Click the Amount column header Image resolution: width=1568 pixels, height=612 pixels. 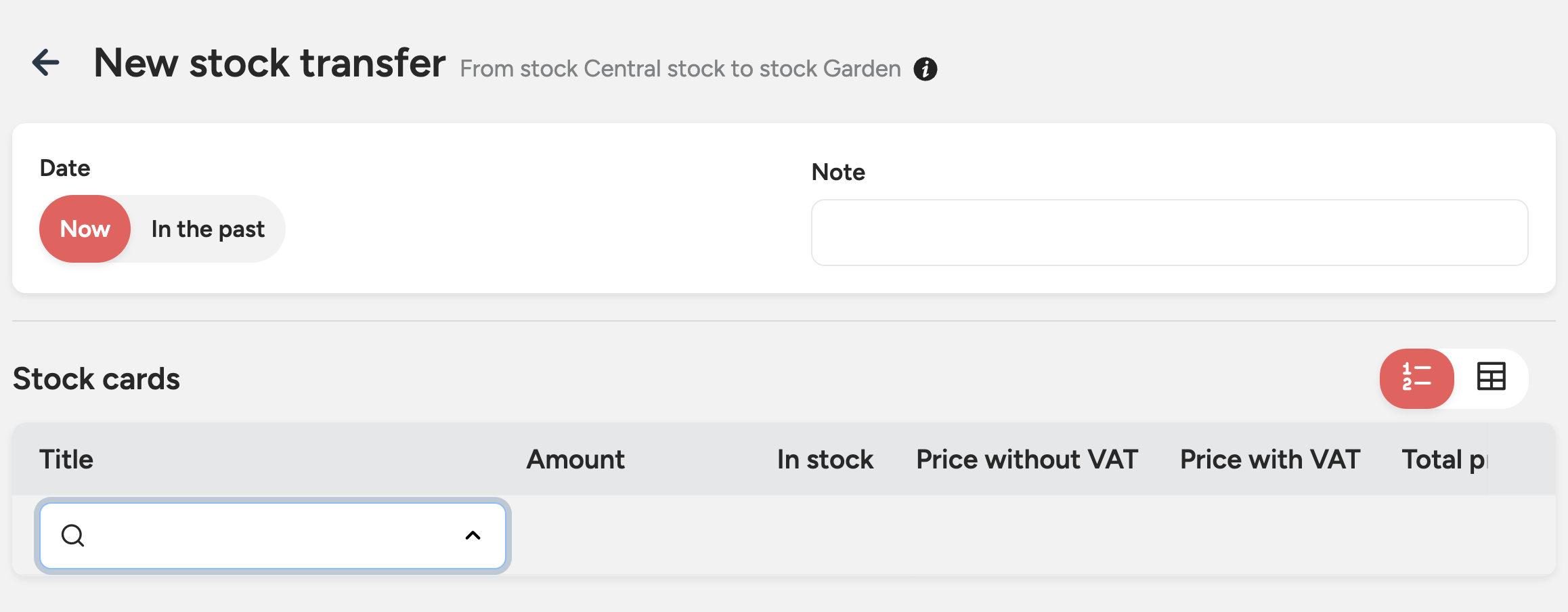(575, 460)
